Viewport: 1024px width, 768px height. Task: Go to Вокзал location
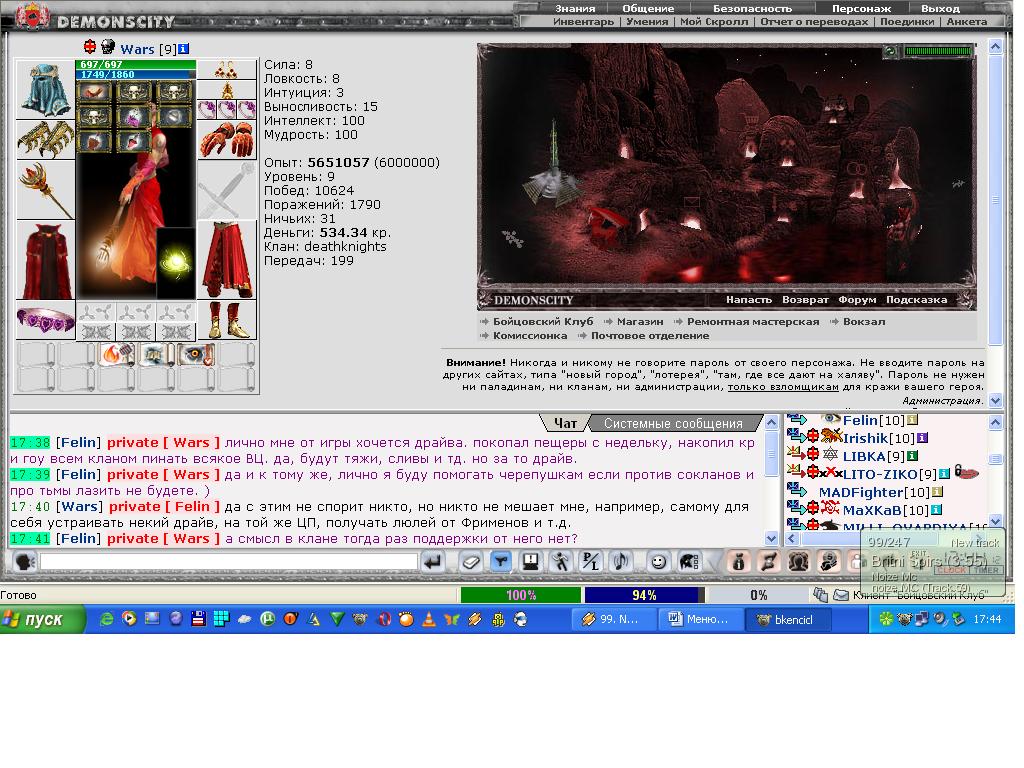(x=864, y=321)
